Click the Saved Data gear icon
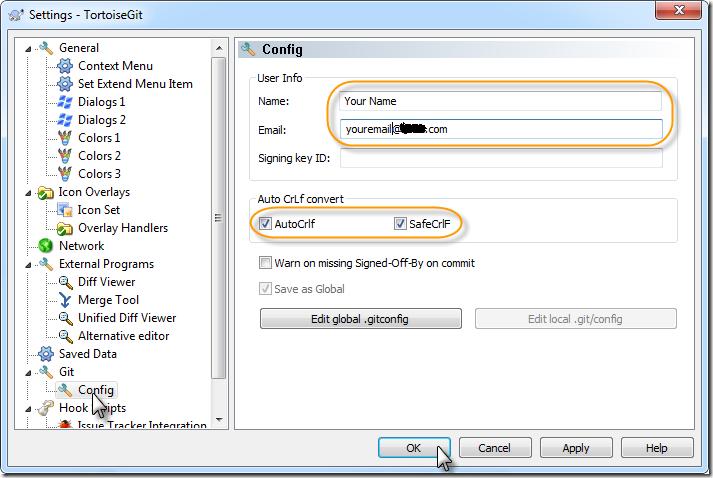This screenshot has height=478, width=713. [45, 354]
